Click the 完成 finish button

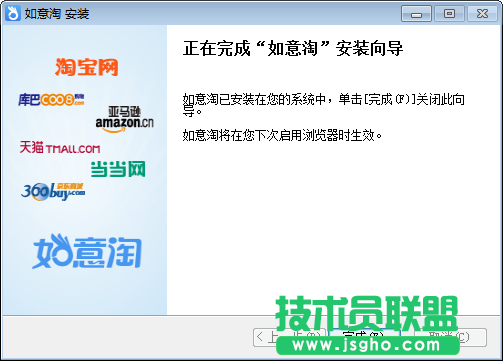[x=364, y=337]
